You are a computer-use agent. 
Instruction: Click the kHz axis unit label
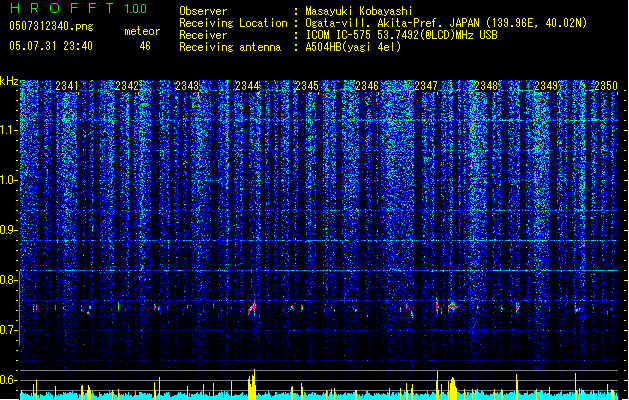(x=9, y=81)
